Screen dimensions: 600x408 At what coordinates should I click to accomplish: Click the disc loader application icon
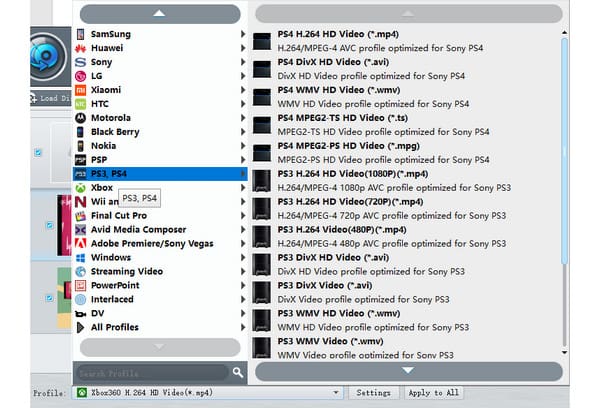[47, 56]
